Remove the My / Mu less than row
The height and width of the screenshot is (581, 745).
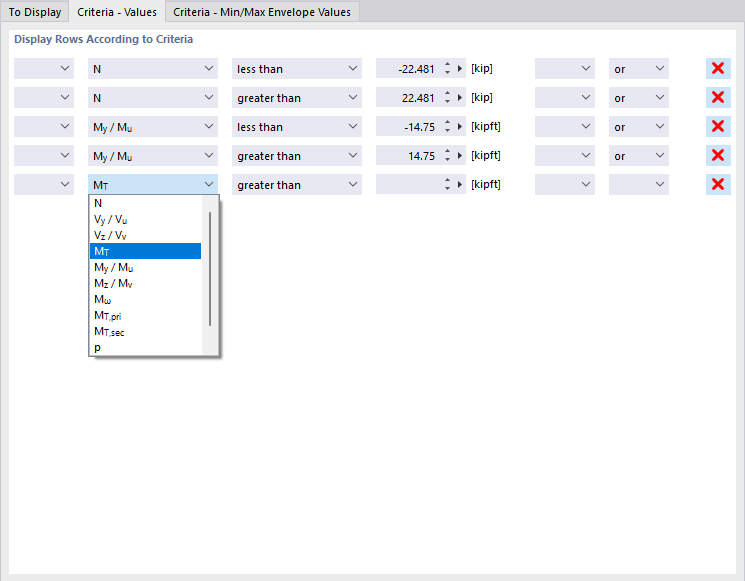(718, 126)
